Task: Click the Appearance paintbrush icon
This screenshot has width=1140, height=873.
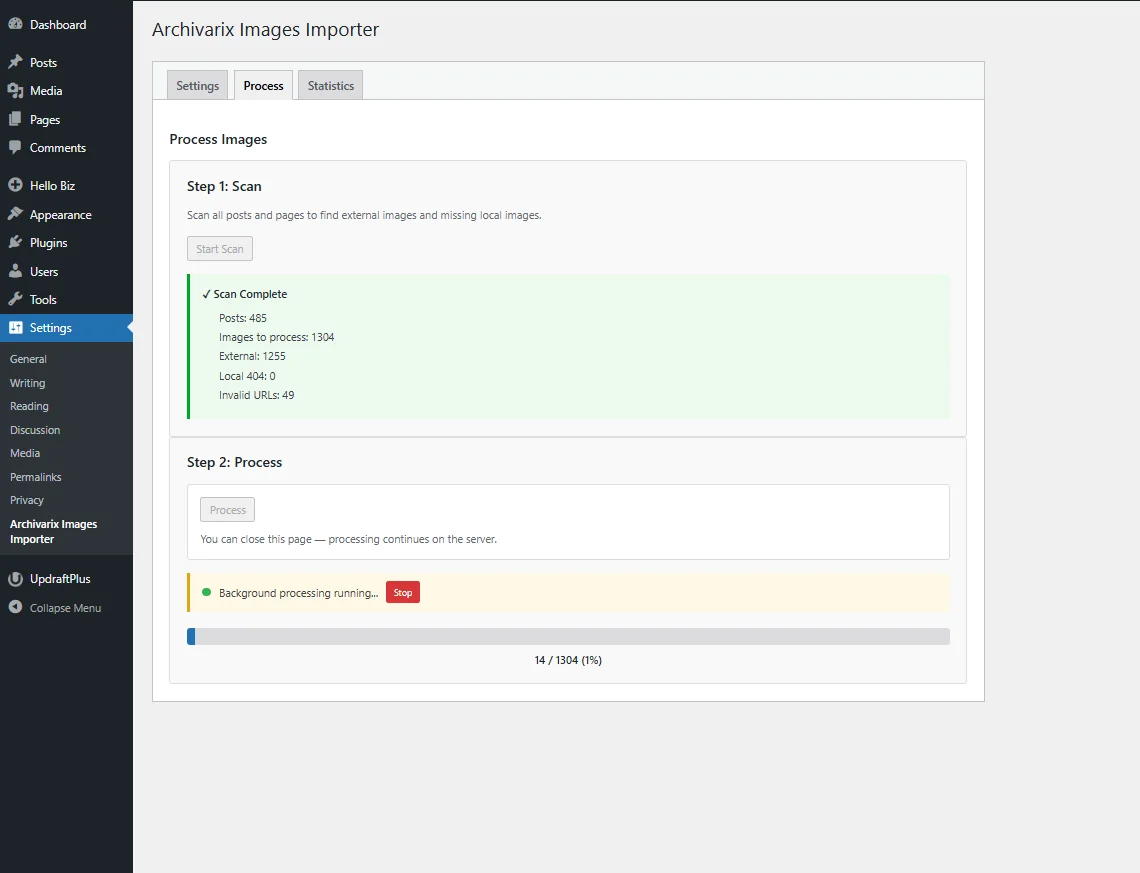Action: tap(15, 214)
